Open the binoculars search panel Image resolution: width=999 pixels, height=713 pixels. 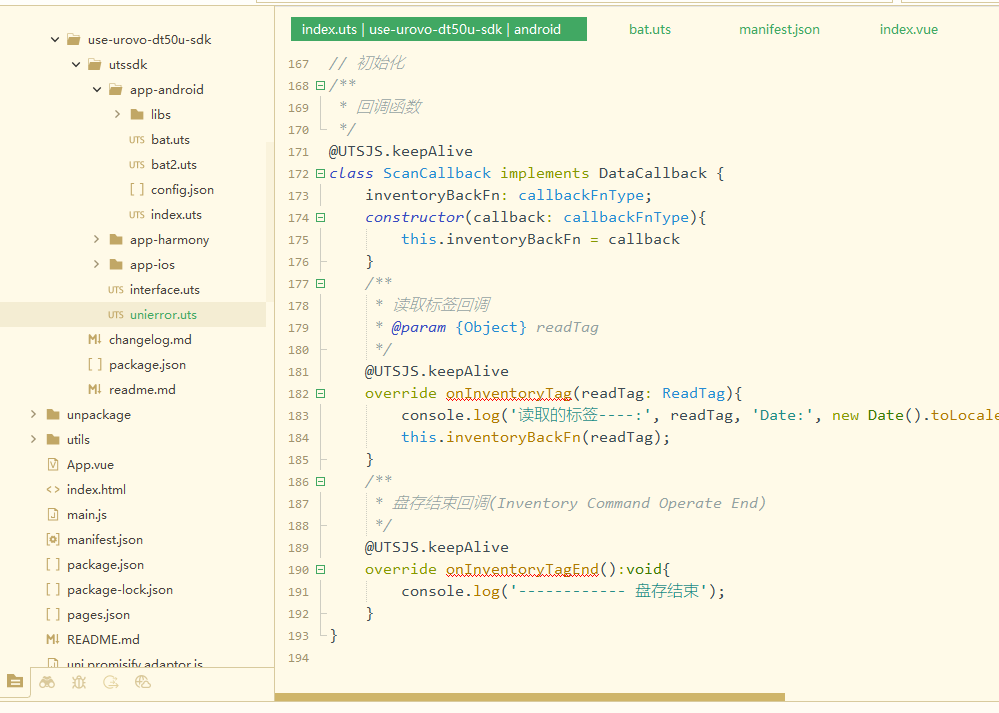[47, 682]
